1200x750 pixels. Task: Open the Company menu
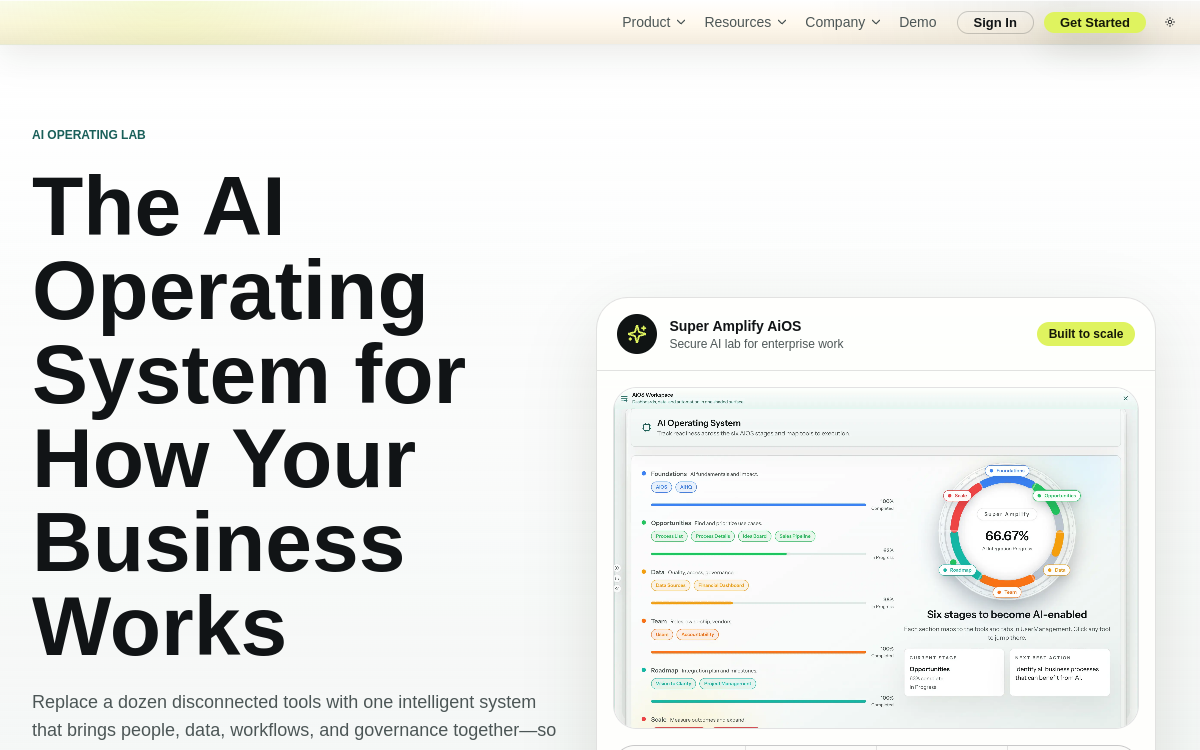pos(843,22)
